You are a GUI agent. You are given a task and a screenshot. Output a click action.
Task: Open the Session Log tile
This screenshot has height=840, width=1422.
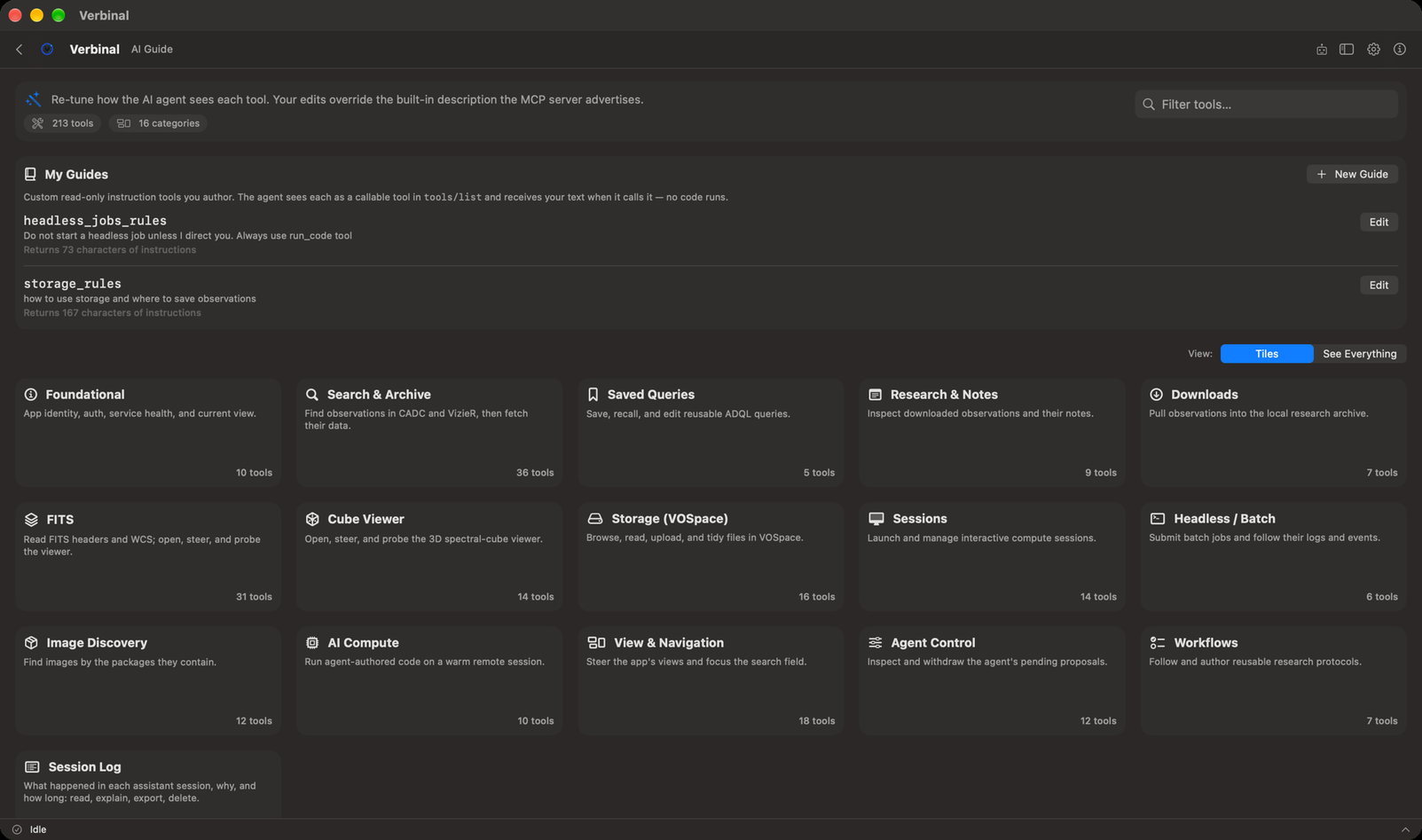click(148, 785)
